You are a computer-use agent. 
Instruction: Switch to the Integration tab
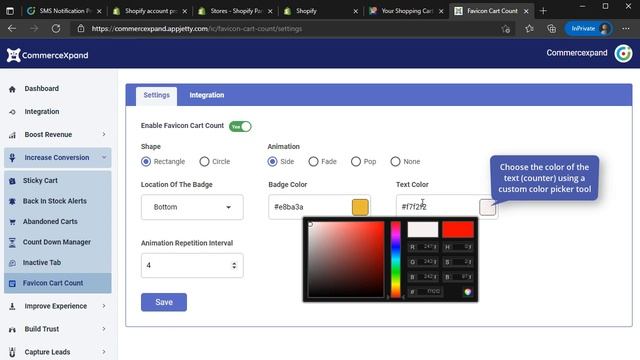[x=207, y=95]
